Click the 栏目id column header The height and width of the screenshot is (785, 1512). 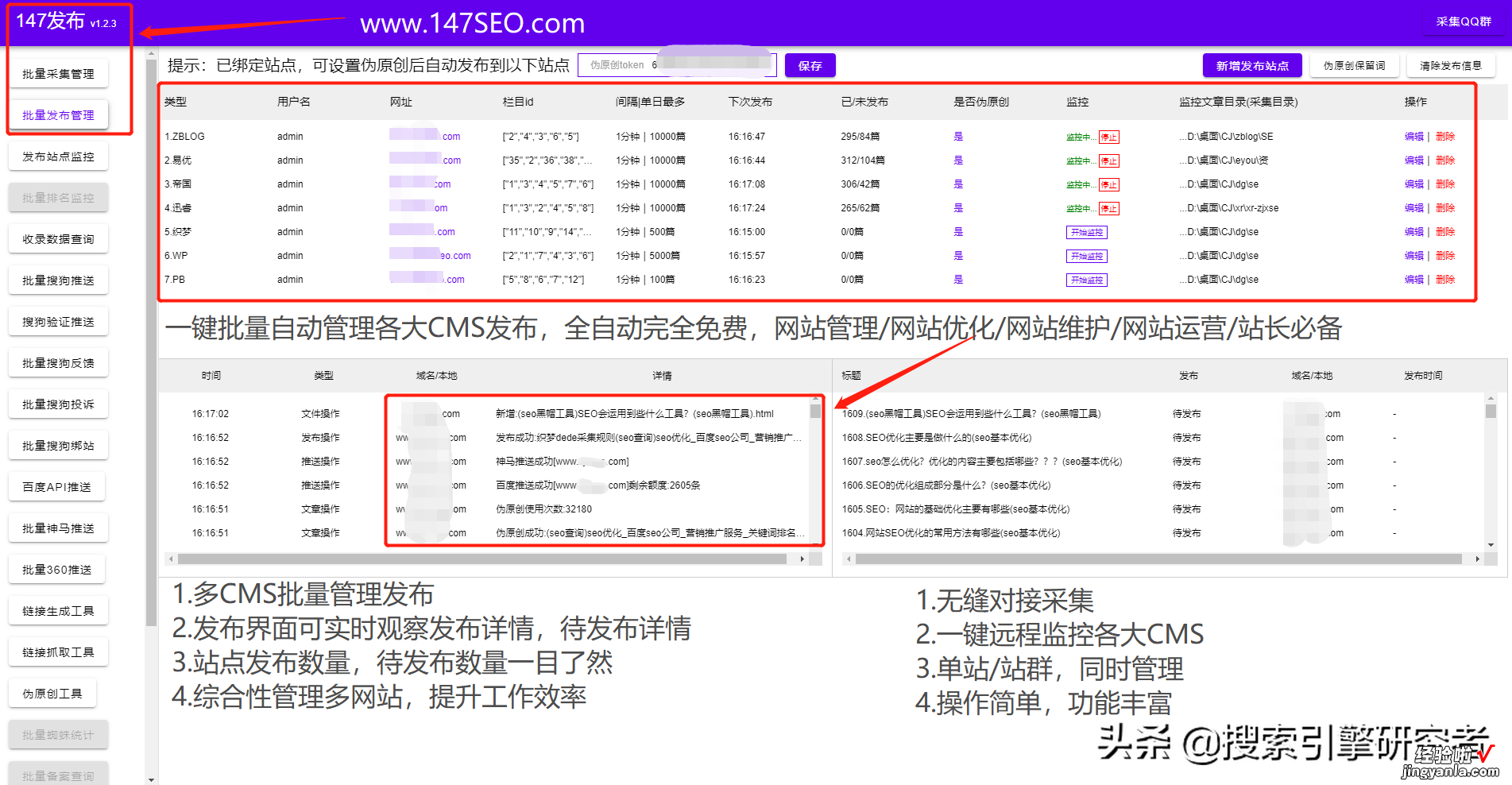coord(518,102)
